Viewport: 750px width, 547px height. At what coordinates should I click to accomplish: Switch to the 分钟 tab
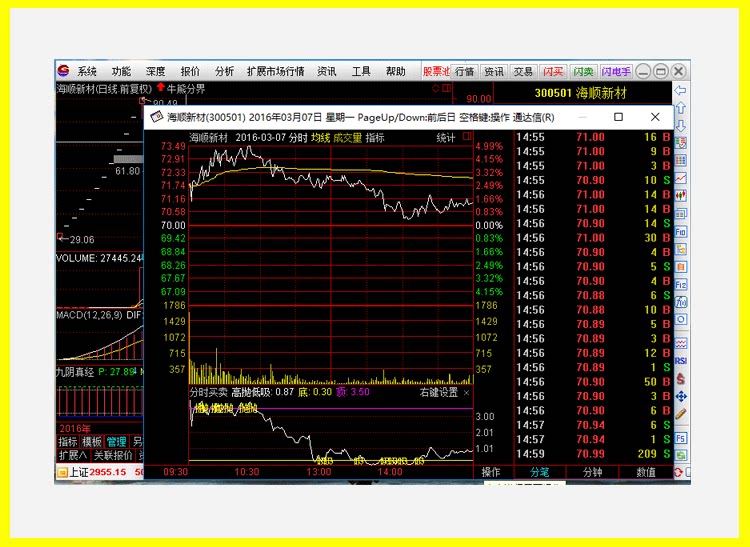(x=592, y=472)
